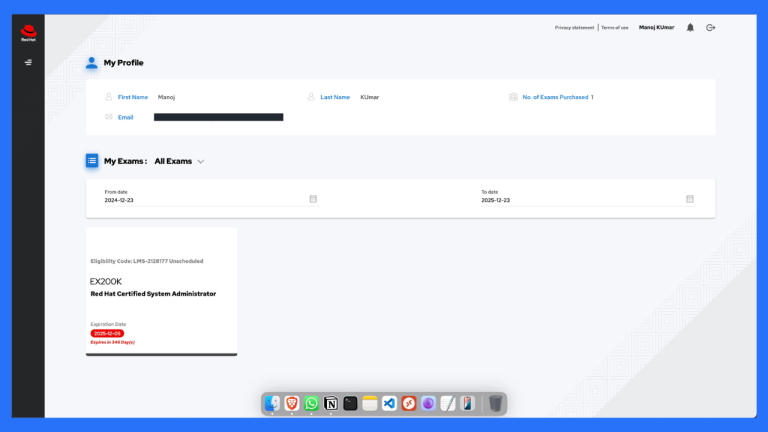
Task: Open the Terms of use link
Action: pos(615,28)
